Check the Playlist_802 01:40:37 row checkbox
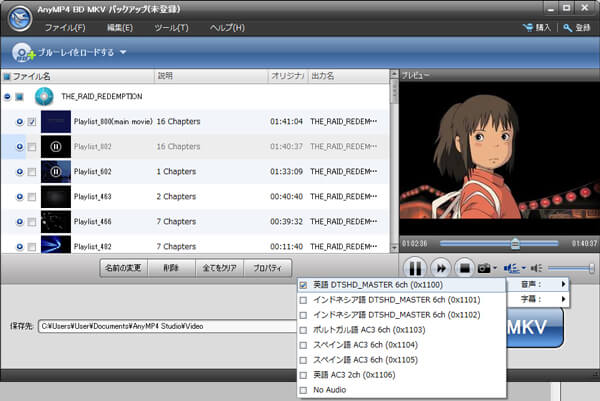600x401 pixels. (32, 147)
